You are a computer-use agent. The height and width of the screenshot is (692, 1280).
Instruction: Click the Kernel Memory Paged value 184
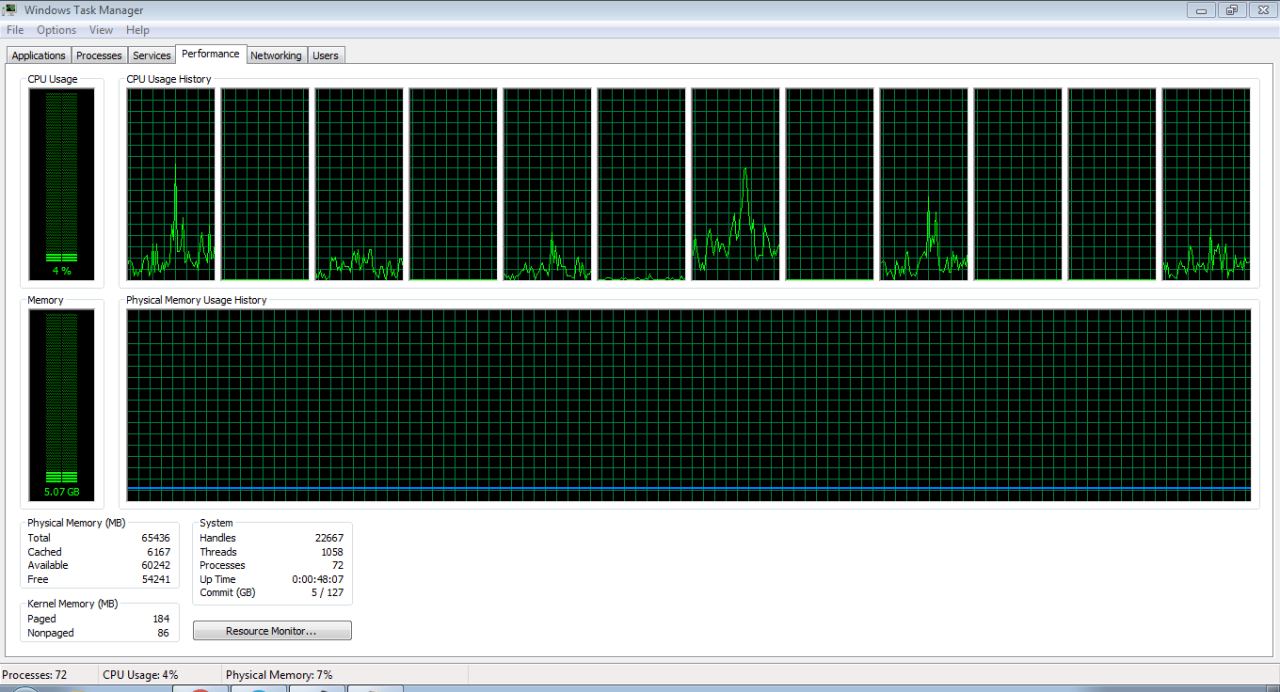[x=160, y=619]
